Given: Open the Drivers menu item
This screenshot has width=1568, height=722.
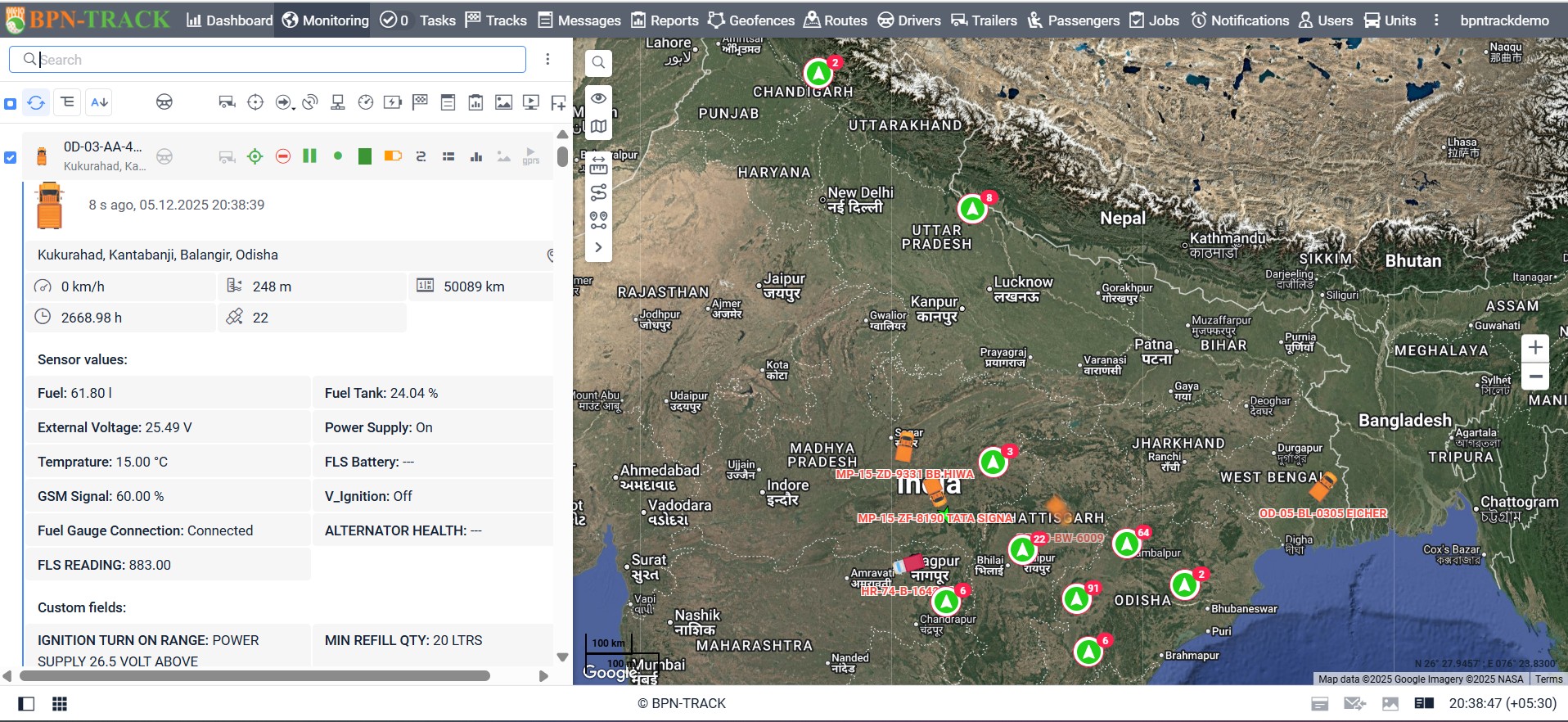Looking at the screenshot, I should pyautogui.click(x=908, y=20).
